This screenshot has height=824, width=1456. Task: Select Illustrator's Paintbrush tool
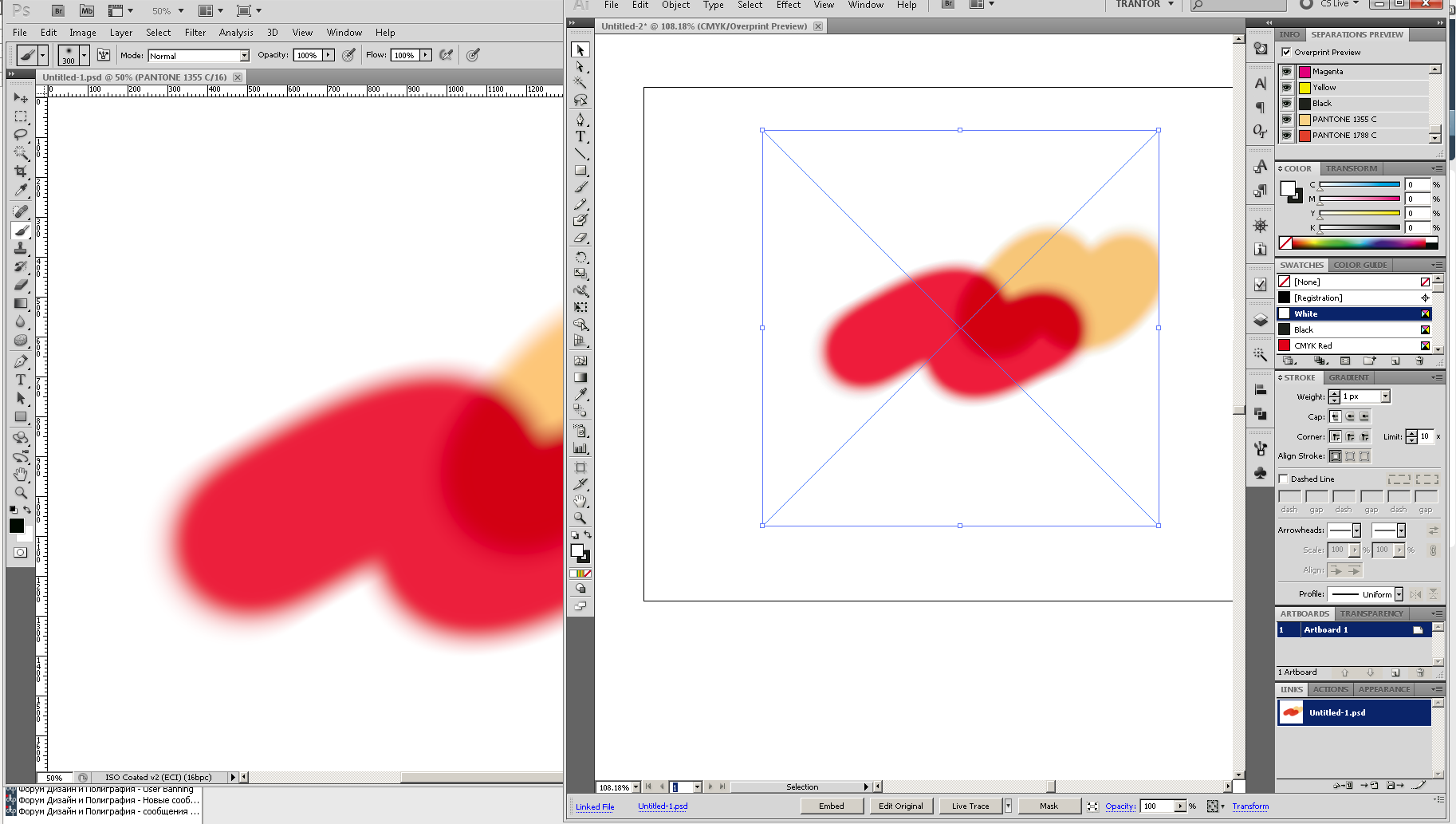[580, 187]
